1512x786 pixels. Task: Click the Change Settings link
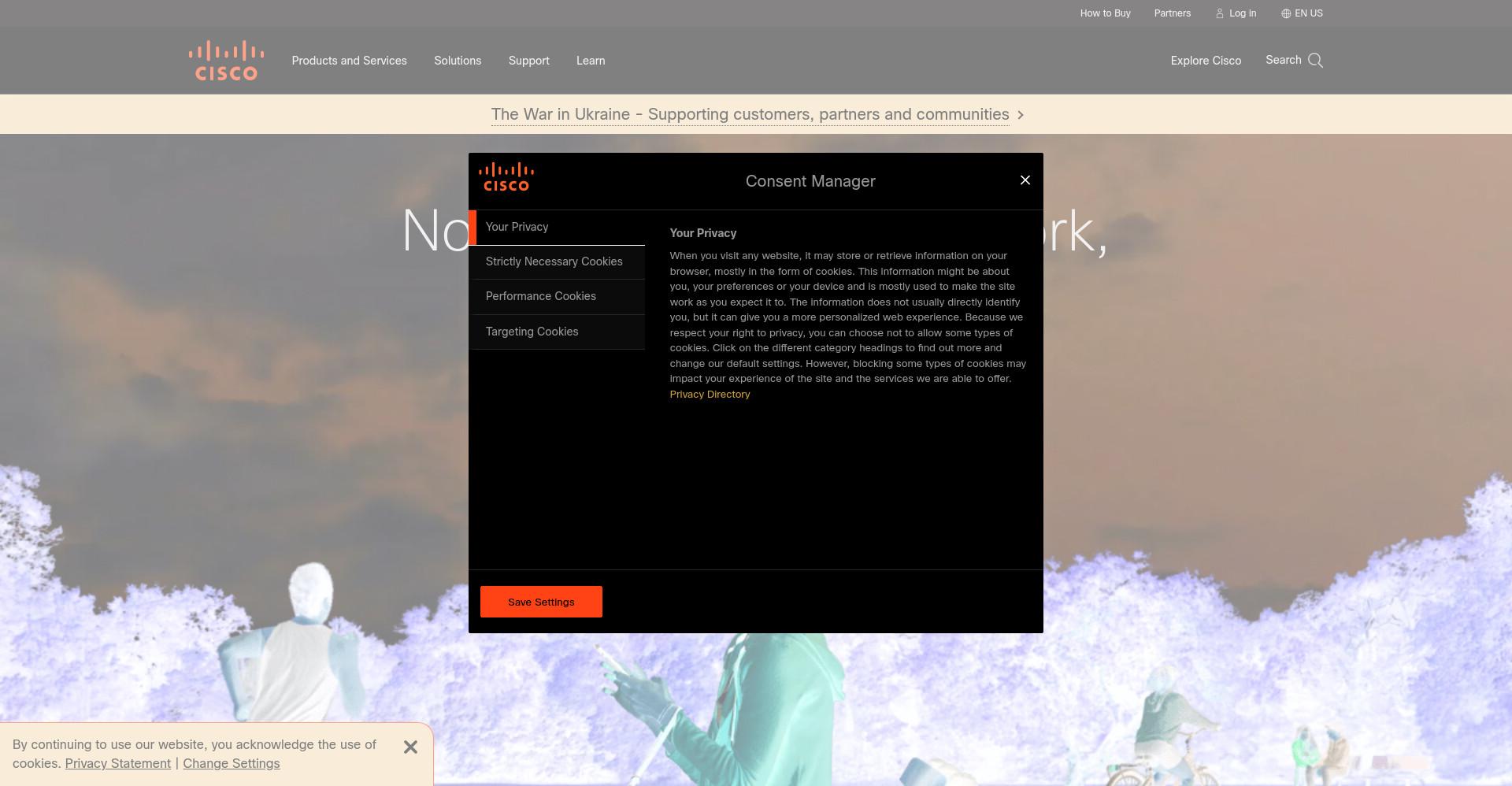tap(231, 763)
